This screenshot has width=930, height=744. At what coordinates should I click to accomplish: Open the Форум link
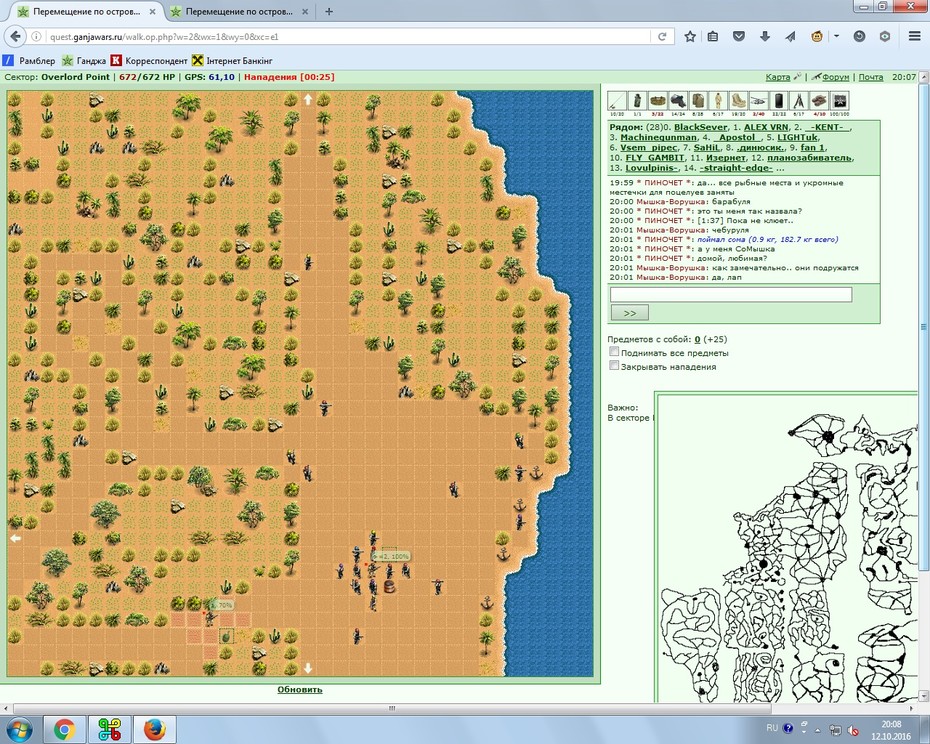point(836,77)
